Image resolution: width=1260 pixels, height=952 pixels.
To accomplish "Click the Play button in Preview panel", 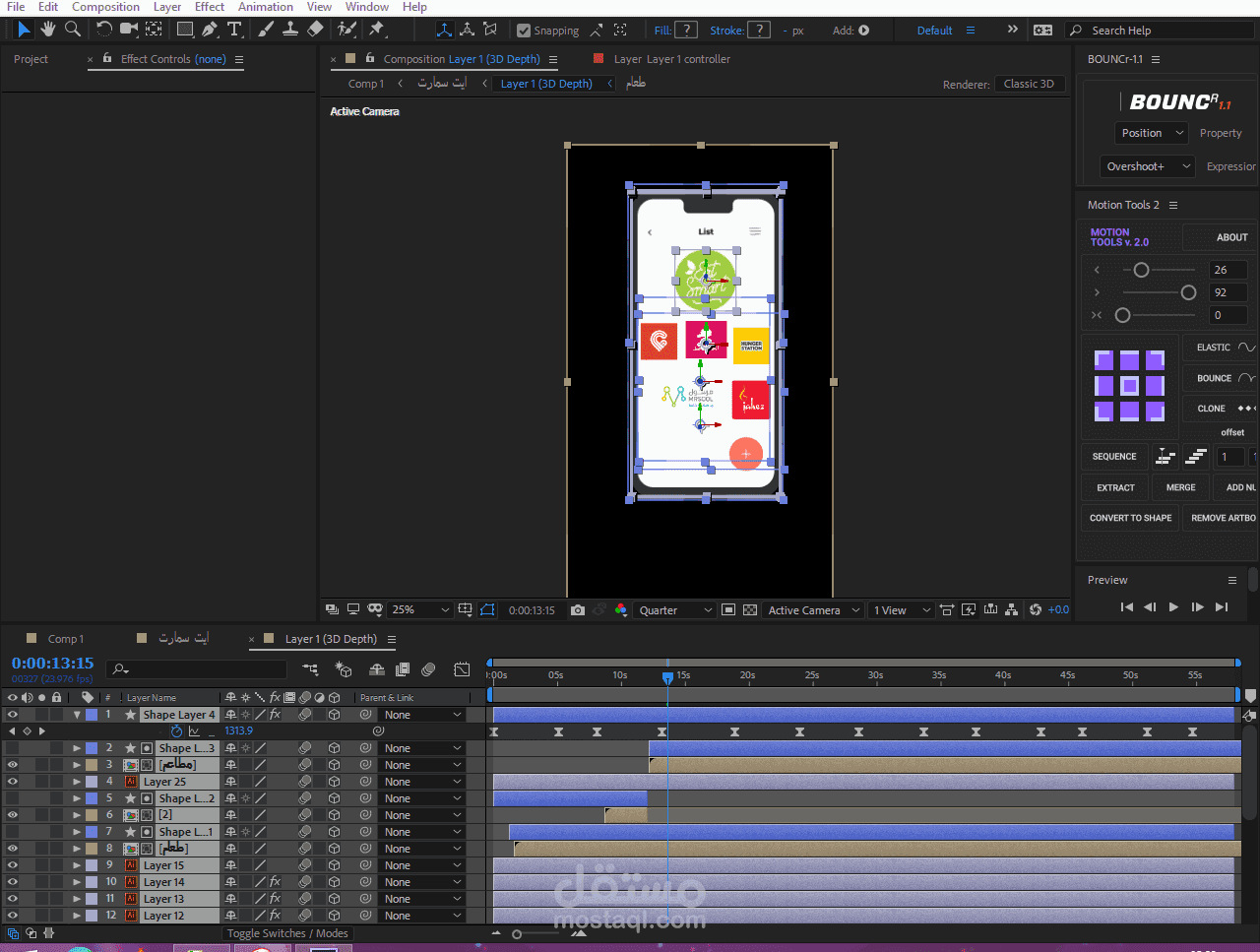I will [1173, 607].
